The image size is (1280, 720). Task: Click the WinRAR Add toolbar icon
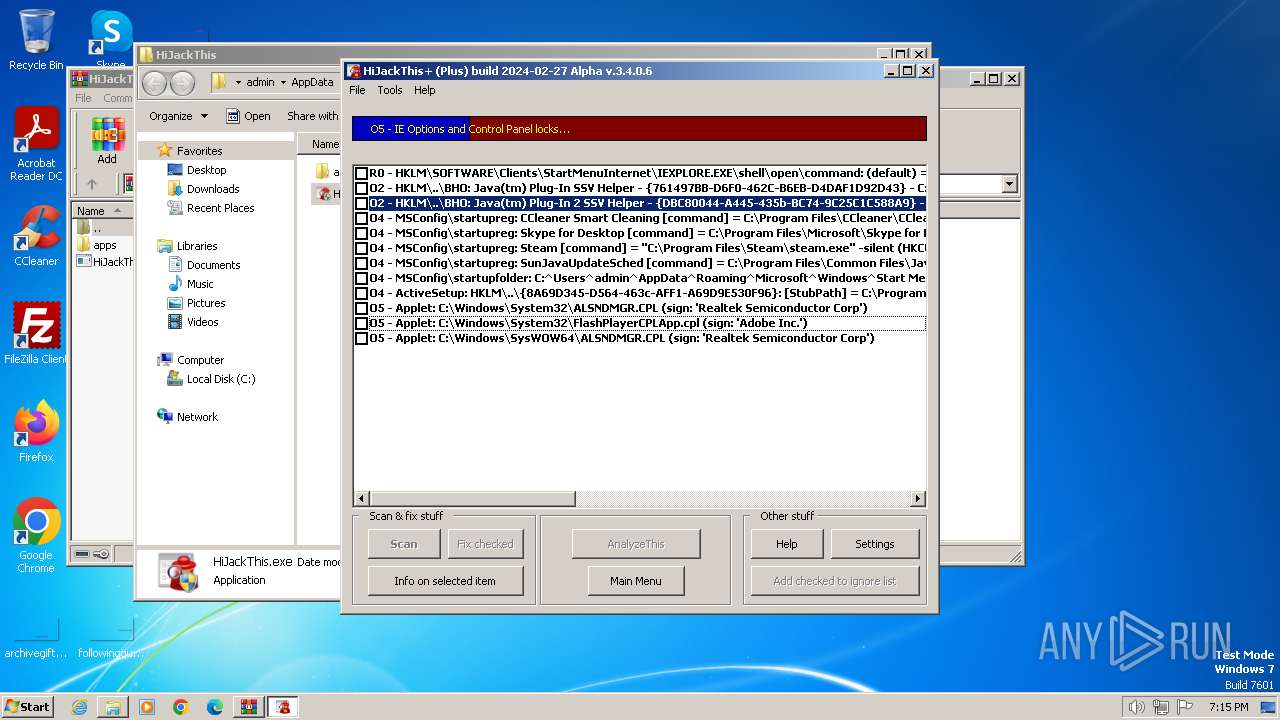[107, 141]
